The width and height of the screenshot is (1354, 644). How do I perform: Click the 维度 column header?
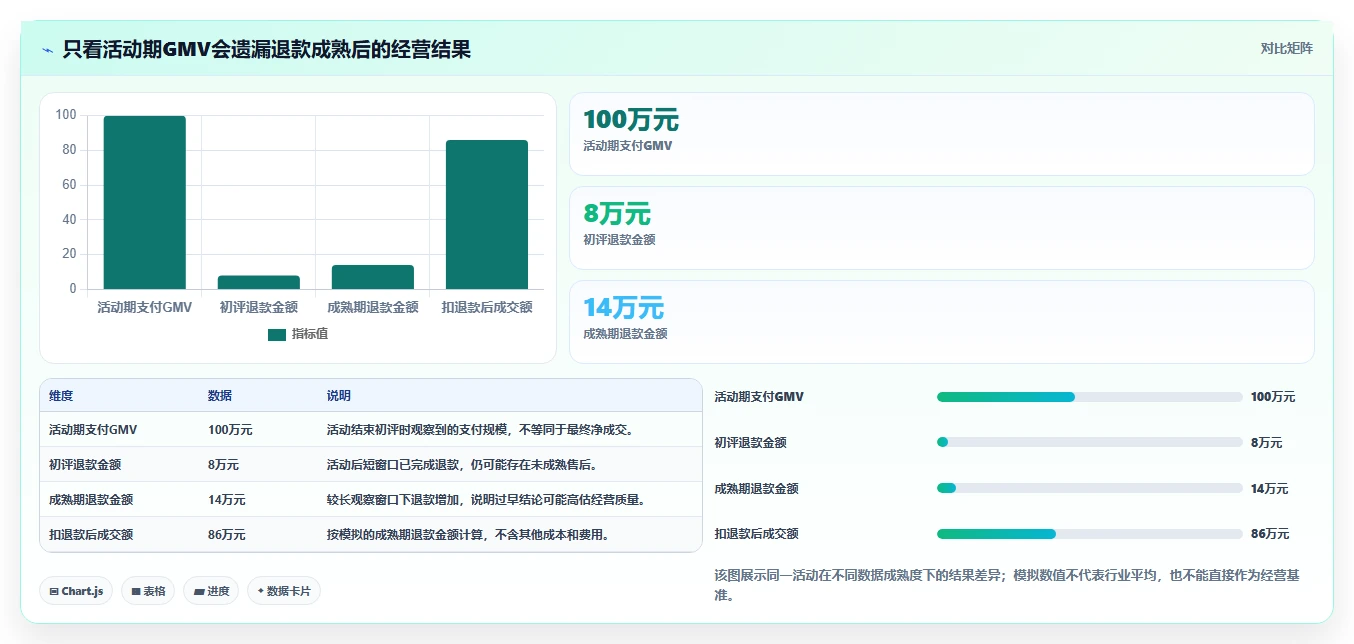(61, 396)
